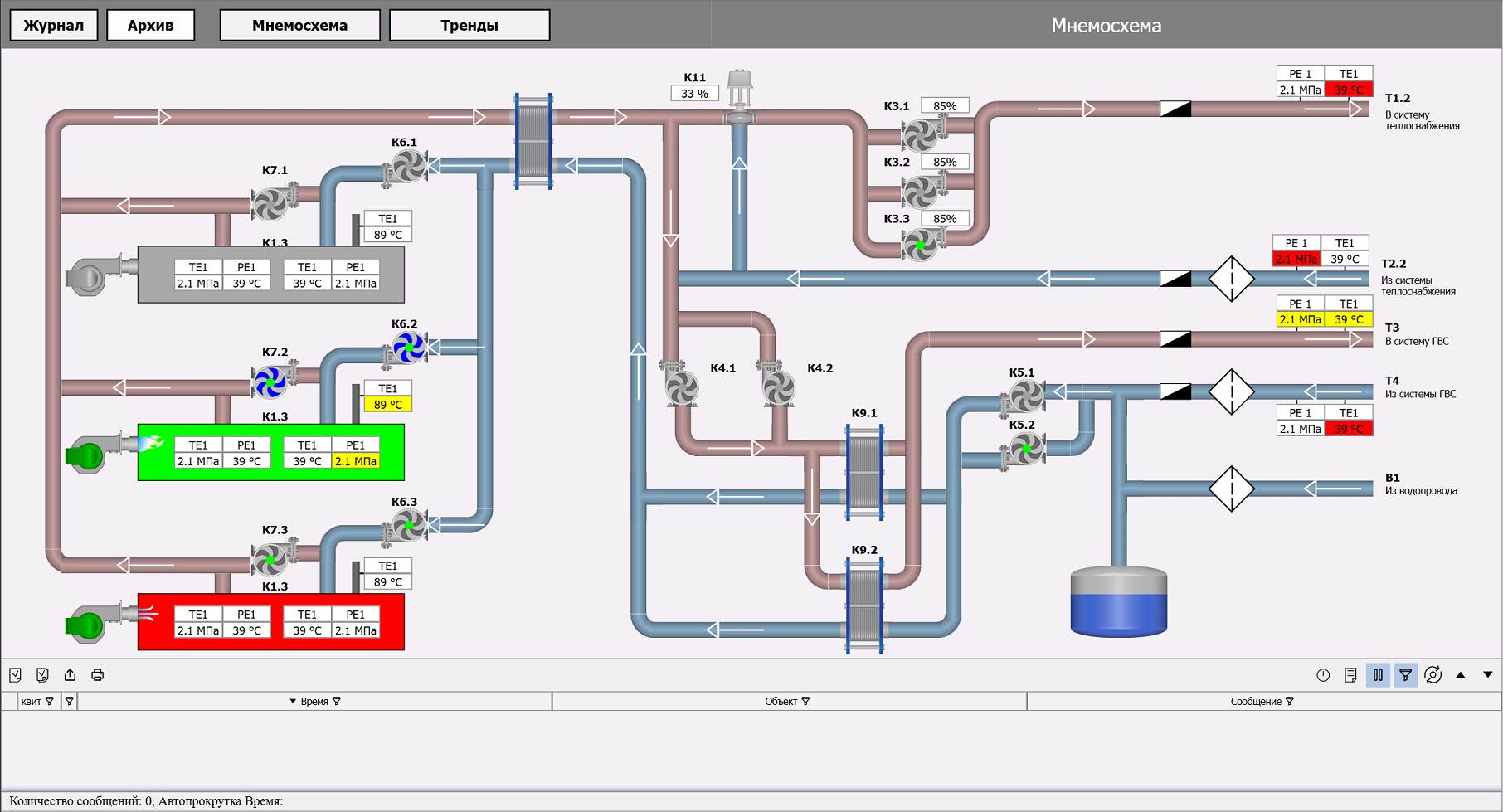Image resolution: width=1503 pixels, height=812 pixels.
Task: Click the exclamation alarm icon
Action: [x=1323, y=675]
